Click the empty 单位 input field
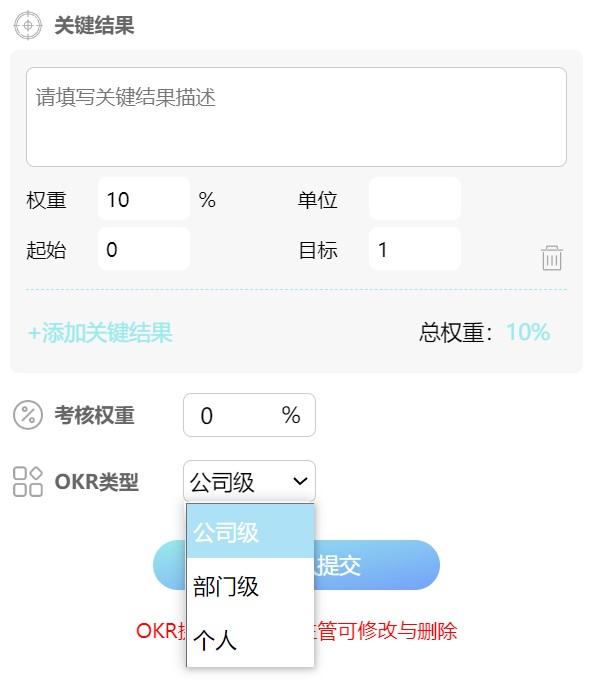 click(x=415, y=199)
